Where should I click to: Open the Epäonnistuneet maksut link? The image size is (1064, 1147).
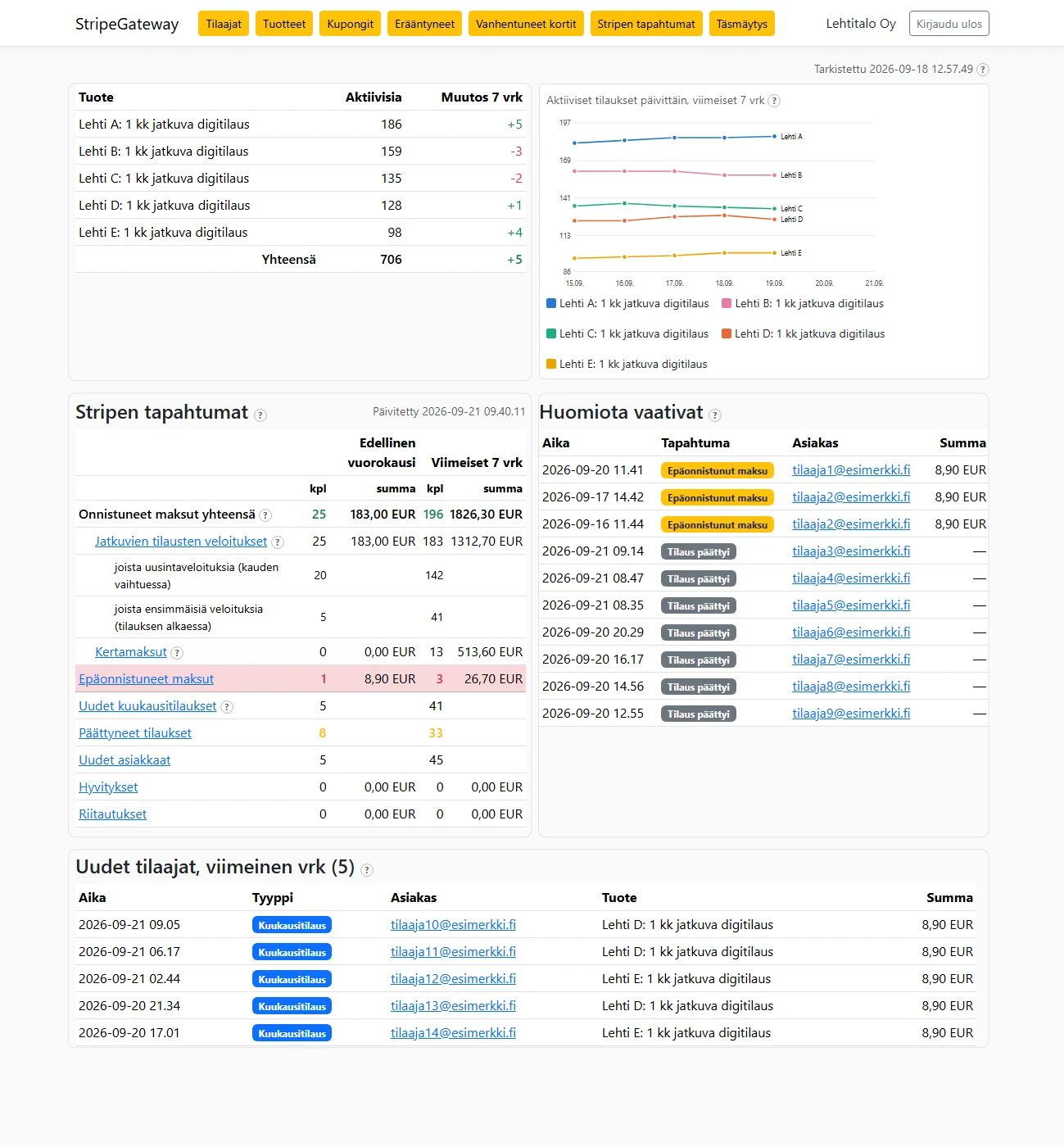(x=146, y=679)
